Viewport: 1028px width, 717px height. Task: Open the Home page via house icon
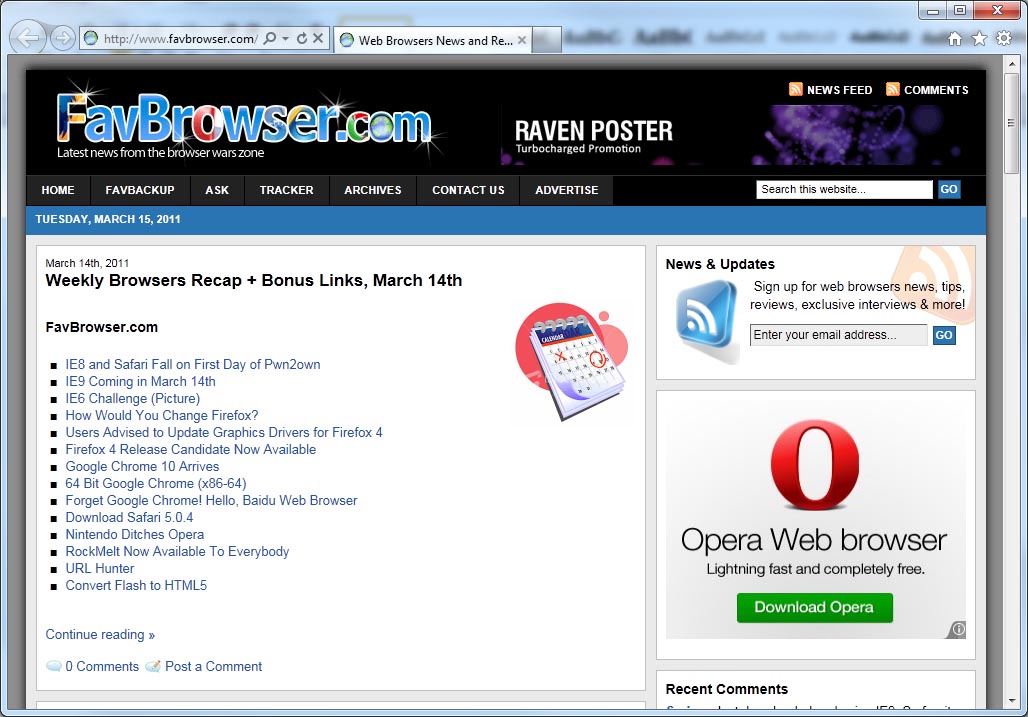(955, 38)
